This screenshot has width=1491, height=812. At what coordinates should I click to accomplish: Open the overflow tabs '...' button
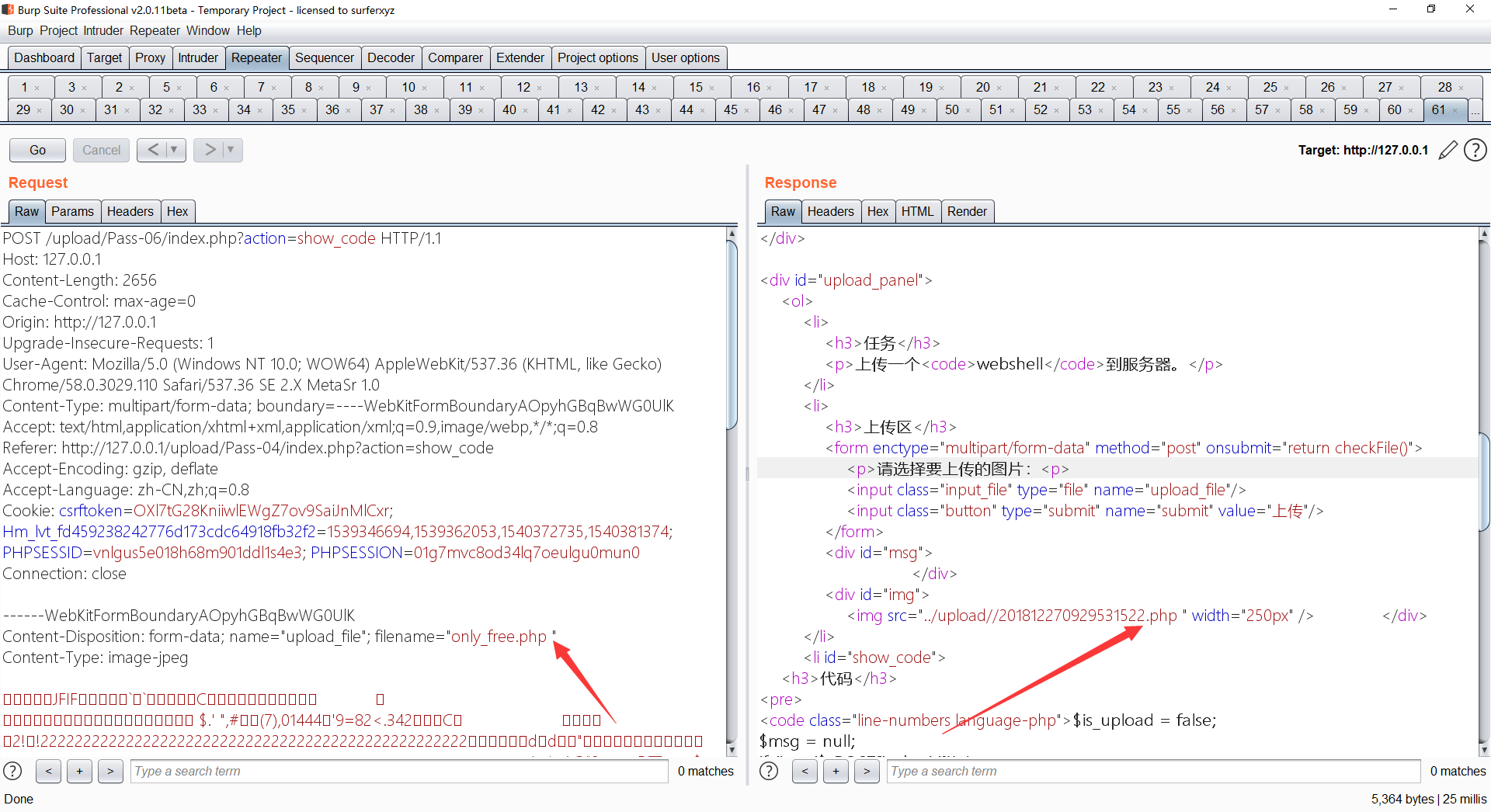(x=1475, y=110)
